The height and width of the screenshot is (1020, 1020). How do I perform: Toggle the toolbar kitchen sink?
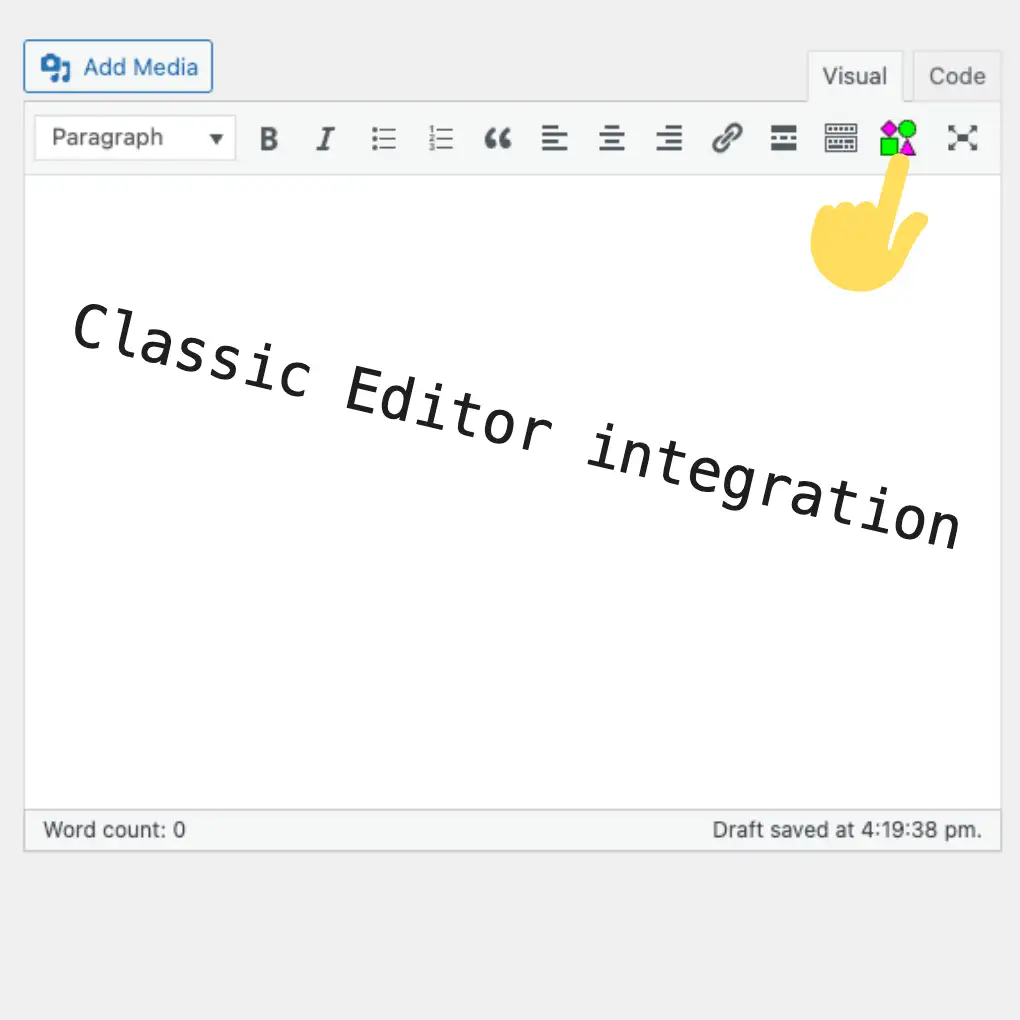coord(840,138)
